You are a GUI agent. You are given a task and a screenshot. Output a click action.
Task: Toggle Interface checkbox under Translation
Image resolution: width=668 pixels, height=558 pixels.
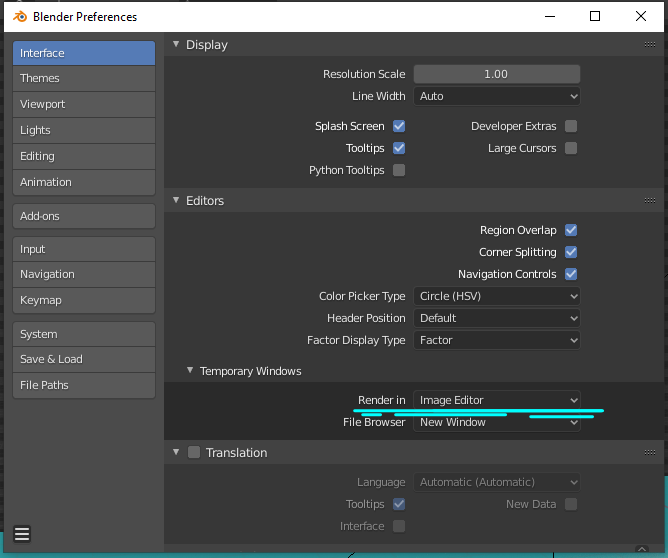[x=399, y=526]
